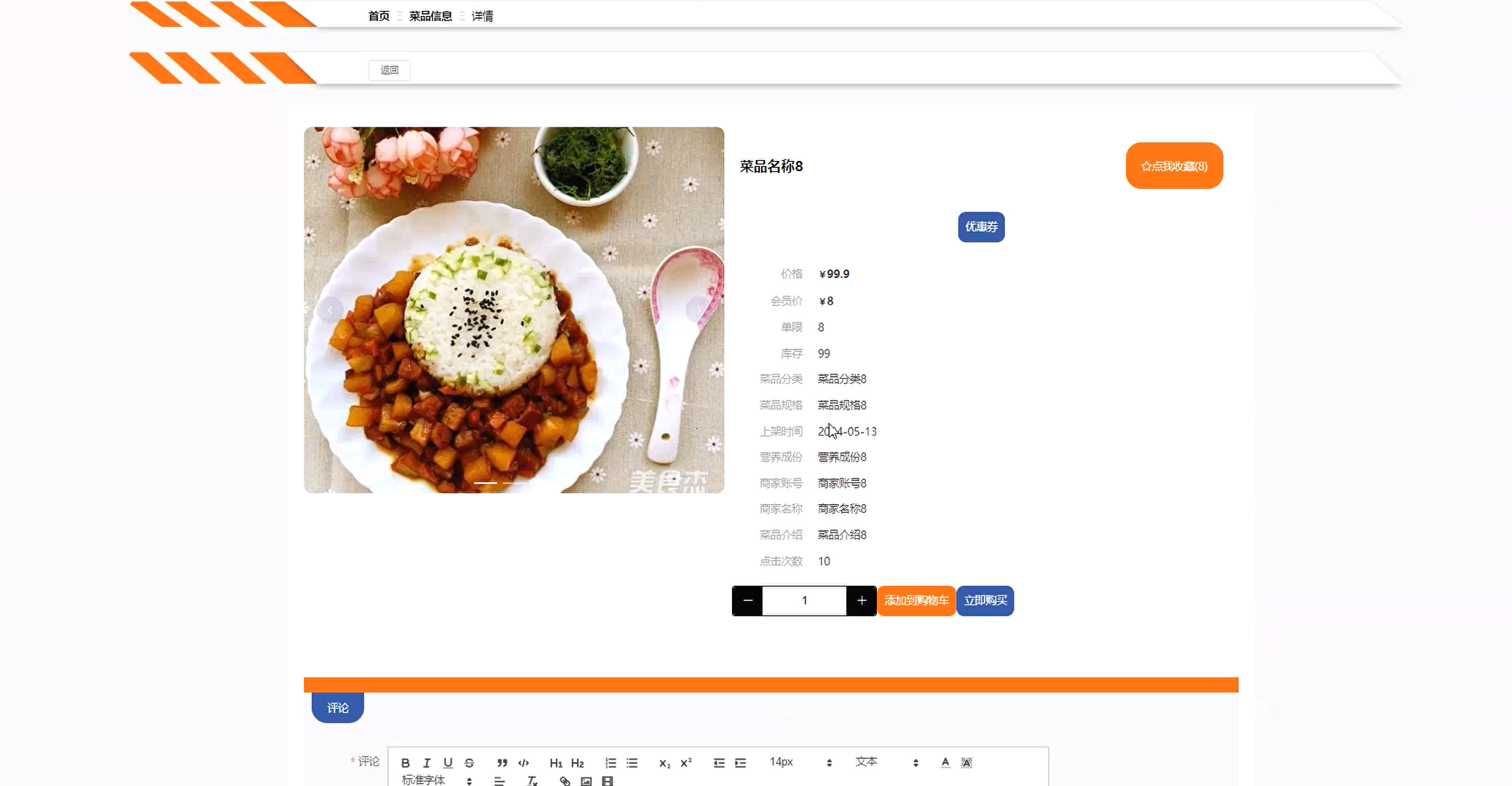Select the first carousel indicator dash

(x=486, y=482)
